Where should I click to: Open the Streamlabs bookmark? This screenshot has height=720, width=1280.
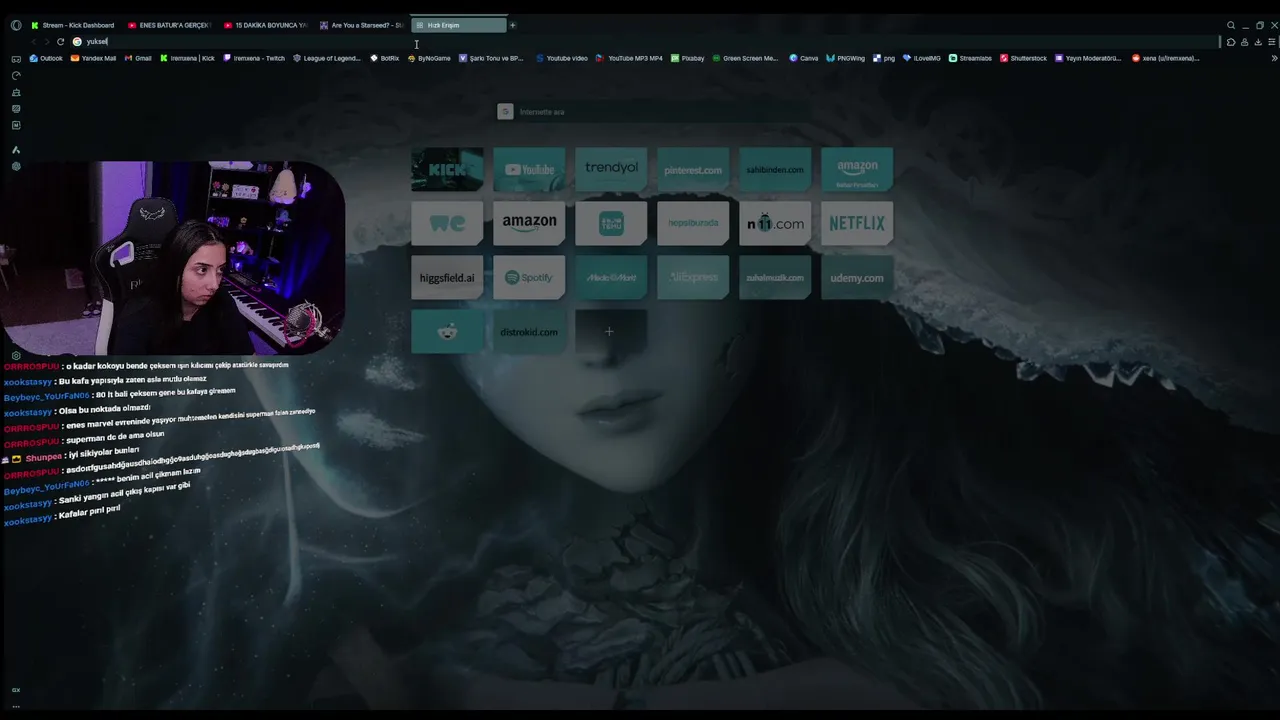[970, 58]
